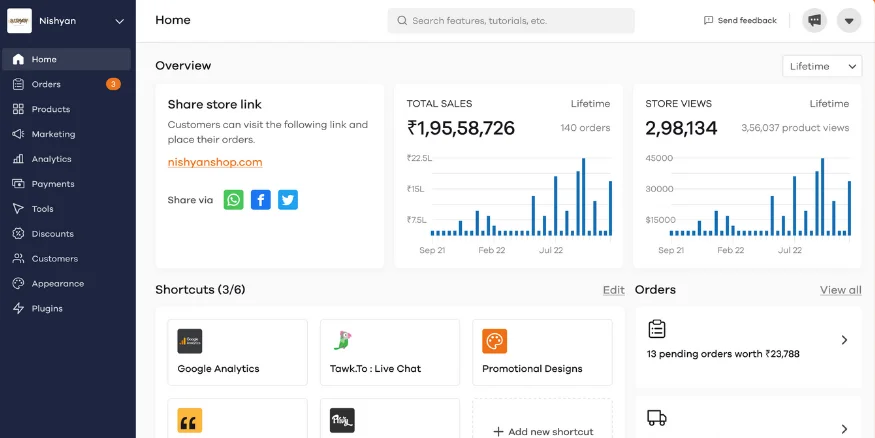Viewport: 875px width, 438px height.
Task: Click the yellow quotation mark shortcut icon
Action: [190, 421]
